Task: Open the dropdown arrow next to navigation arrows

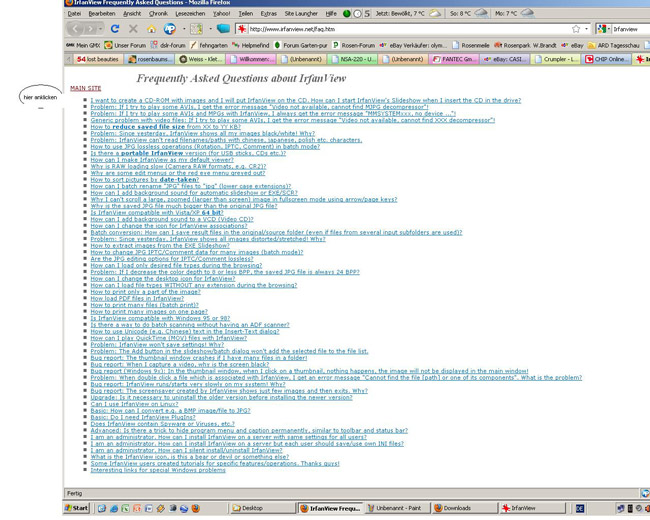Action: tap(101, 29)
